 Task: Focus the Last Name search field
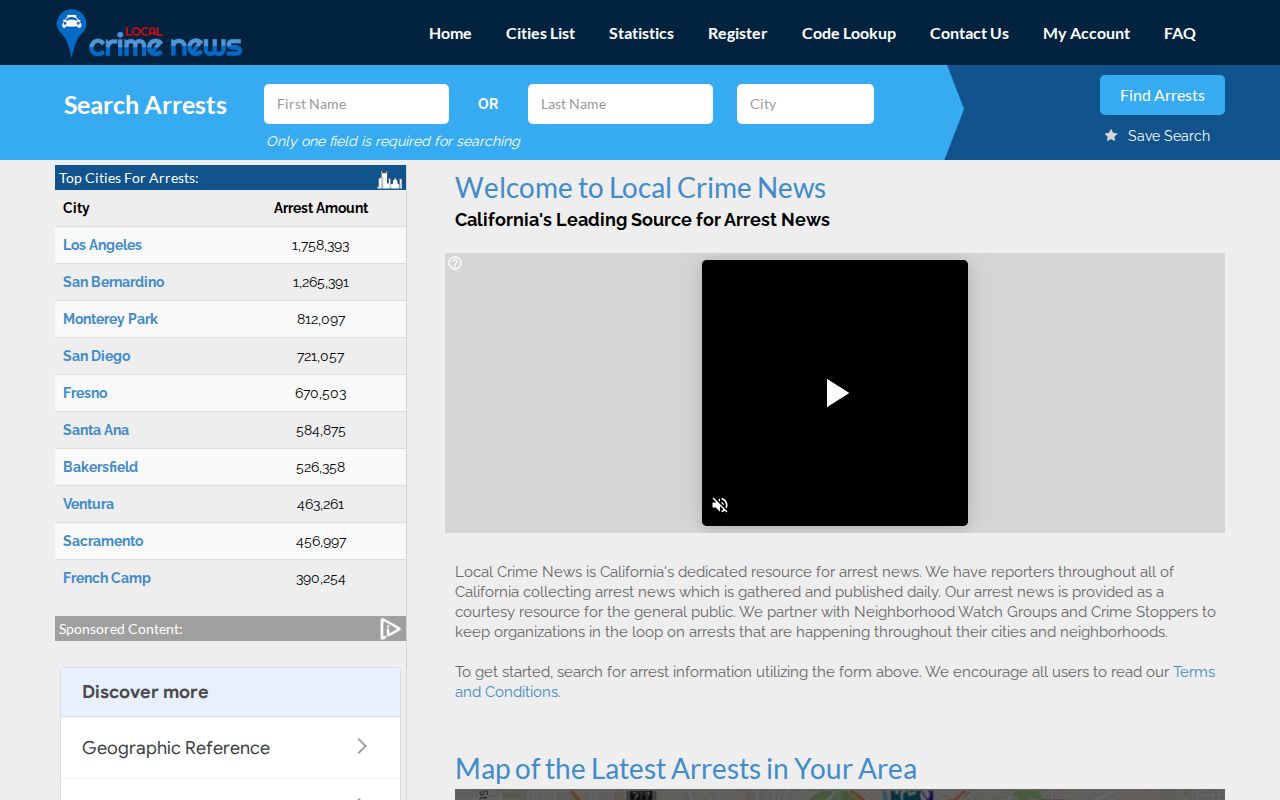620,104
